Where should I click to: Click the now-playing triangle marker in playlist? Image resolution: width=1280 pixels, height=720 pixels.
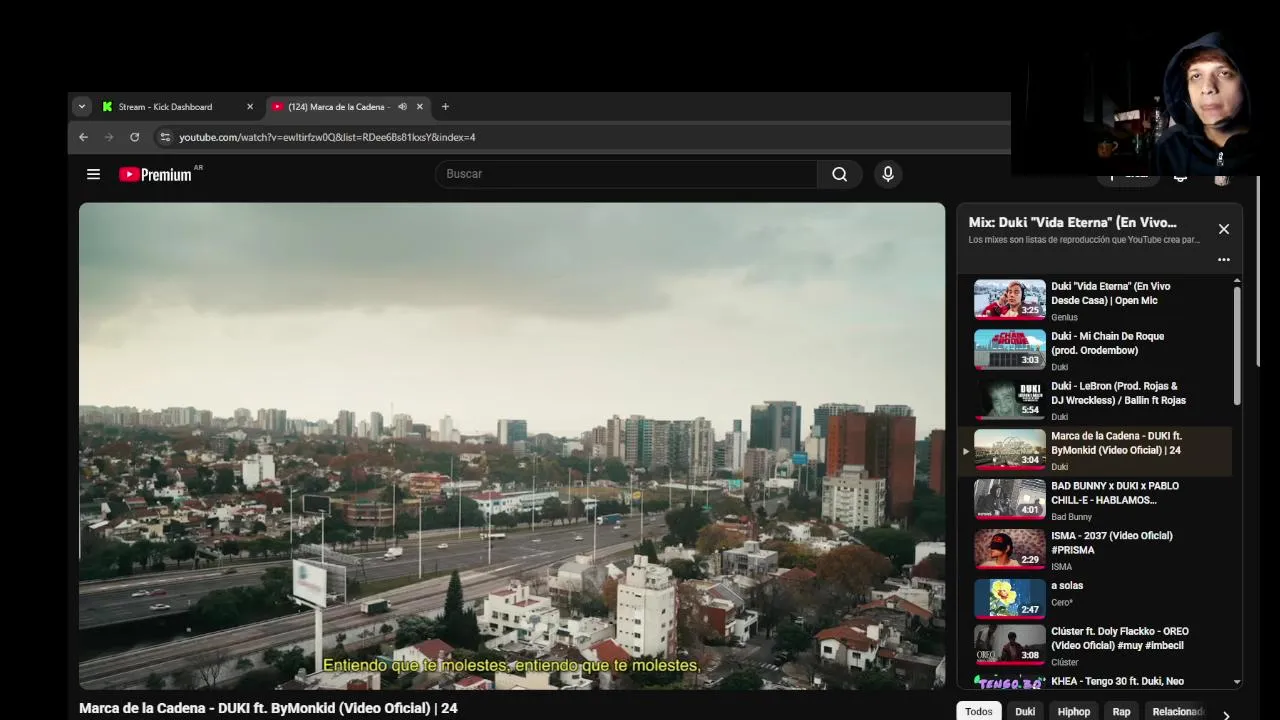(965, 451)
